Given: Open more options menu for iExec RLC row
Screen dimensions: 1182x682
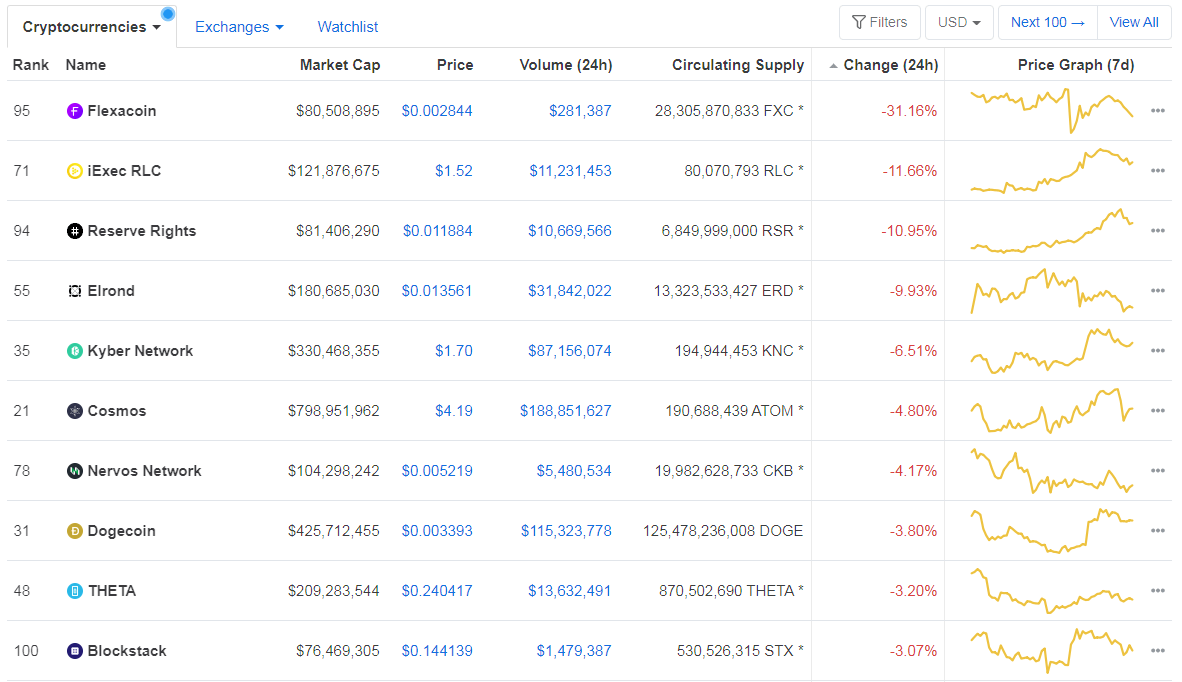Looking at the screenshot, I should 1158,171.
